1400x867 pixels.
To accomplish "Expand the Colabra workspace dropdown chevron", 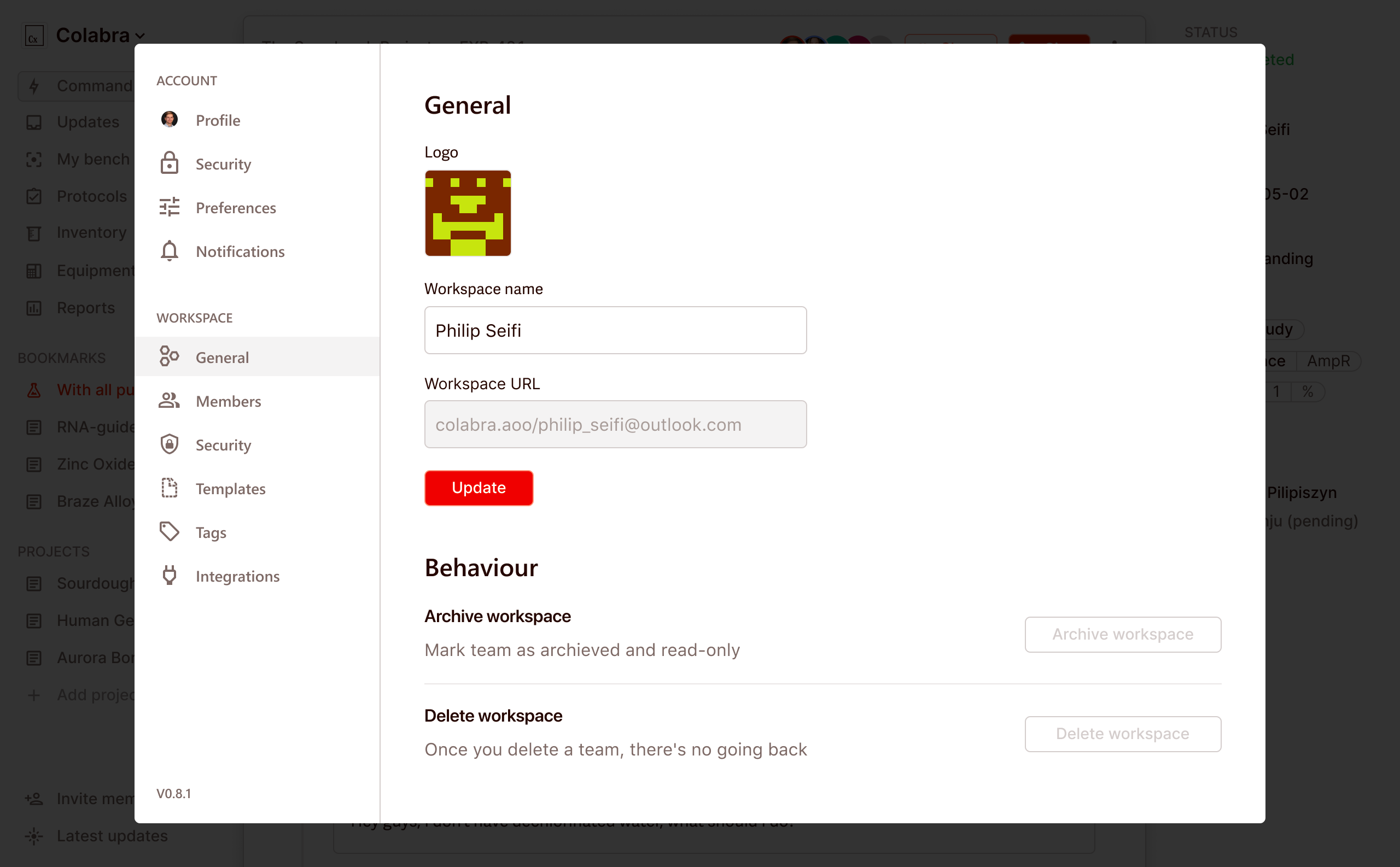I will tap(140, 36).
